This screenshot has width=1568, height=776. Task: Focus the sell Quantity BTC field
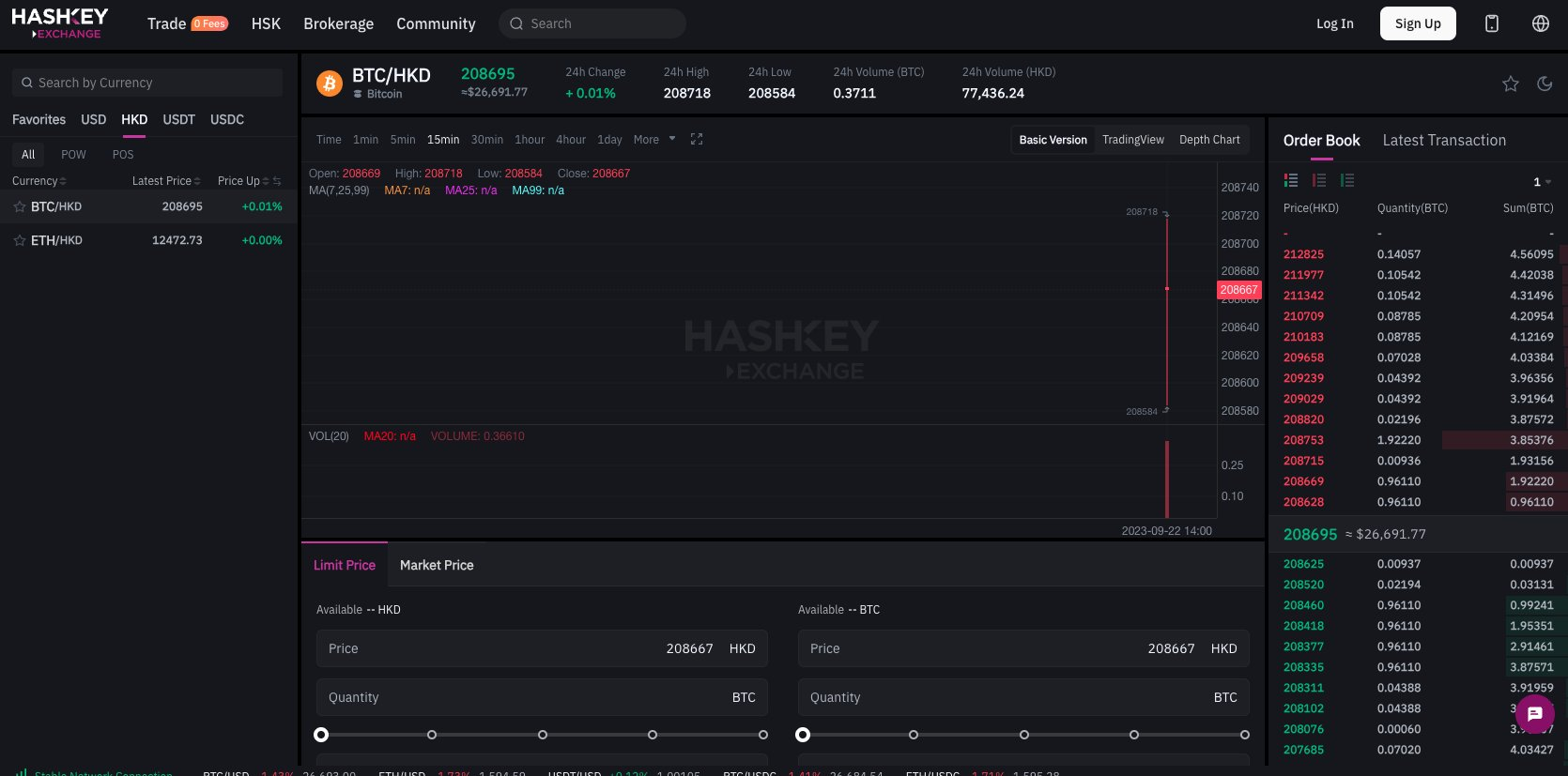[x=1023, y=697]
